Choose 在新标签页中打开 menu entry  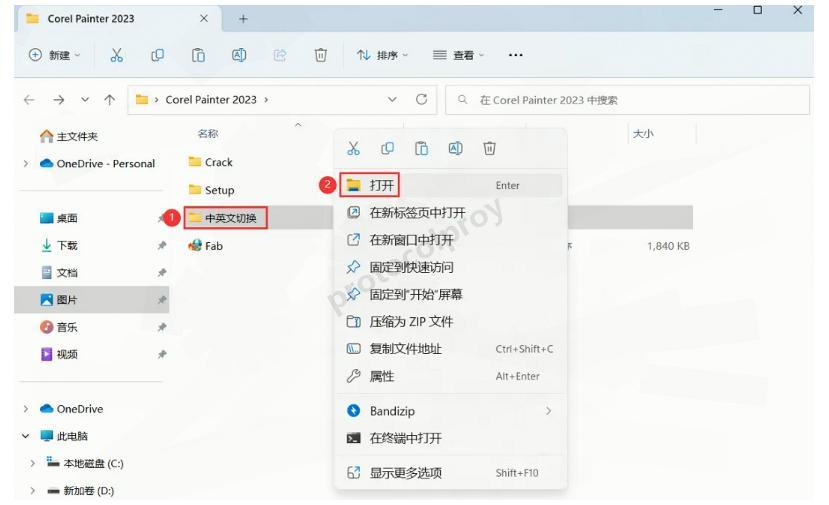click(450, 213)
